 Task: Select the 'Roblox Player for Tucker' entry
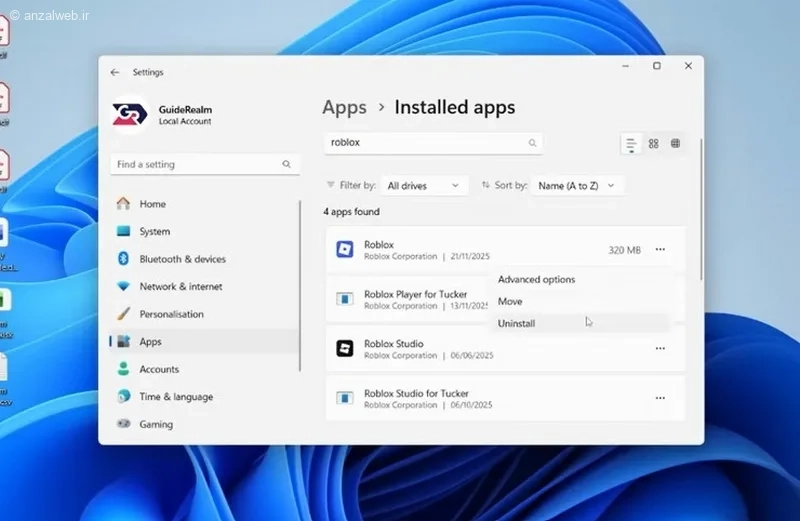(x=407, y=300)
